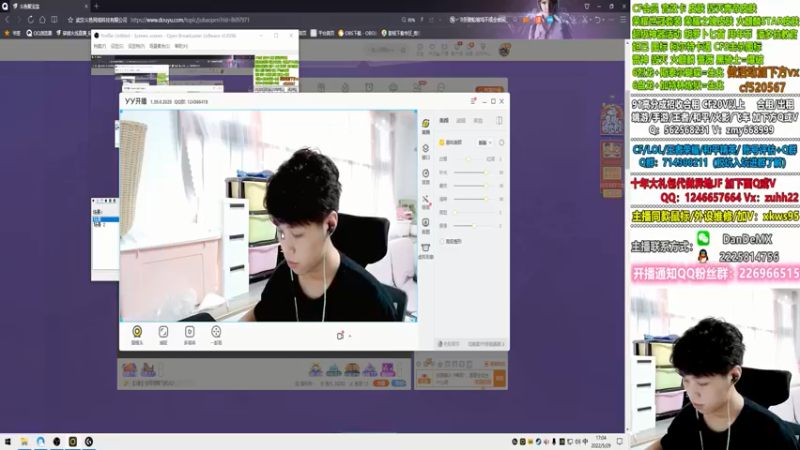Open the OBS下载 bookmark

point(357,33)
